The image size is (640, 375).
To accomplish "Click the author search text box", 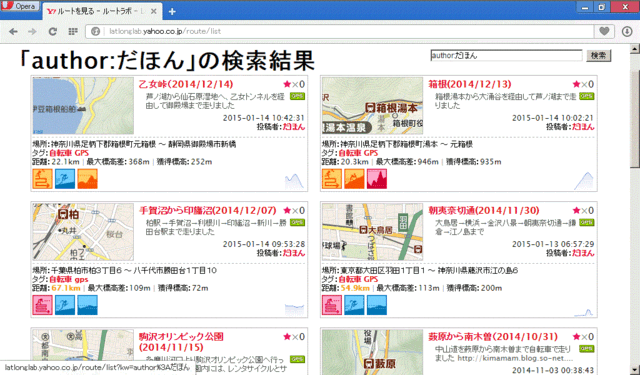I will coord(506,55).
